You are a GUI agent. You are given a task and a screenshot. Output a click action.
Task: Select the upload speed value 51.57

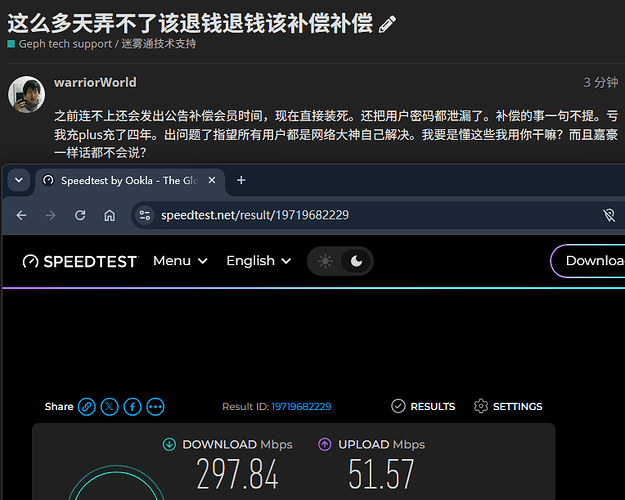click(381, 474)
